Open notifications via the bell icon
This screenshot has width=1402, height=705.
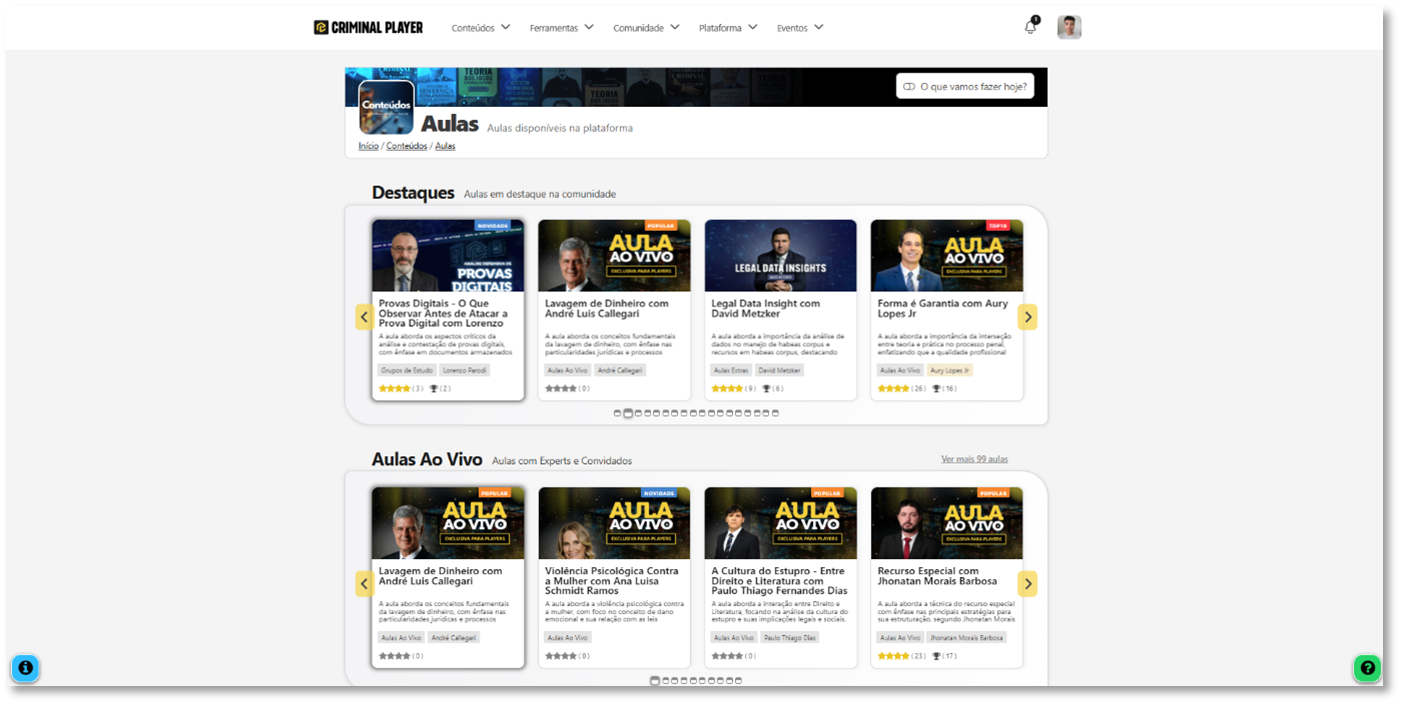coord(1030,27)
